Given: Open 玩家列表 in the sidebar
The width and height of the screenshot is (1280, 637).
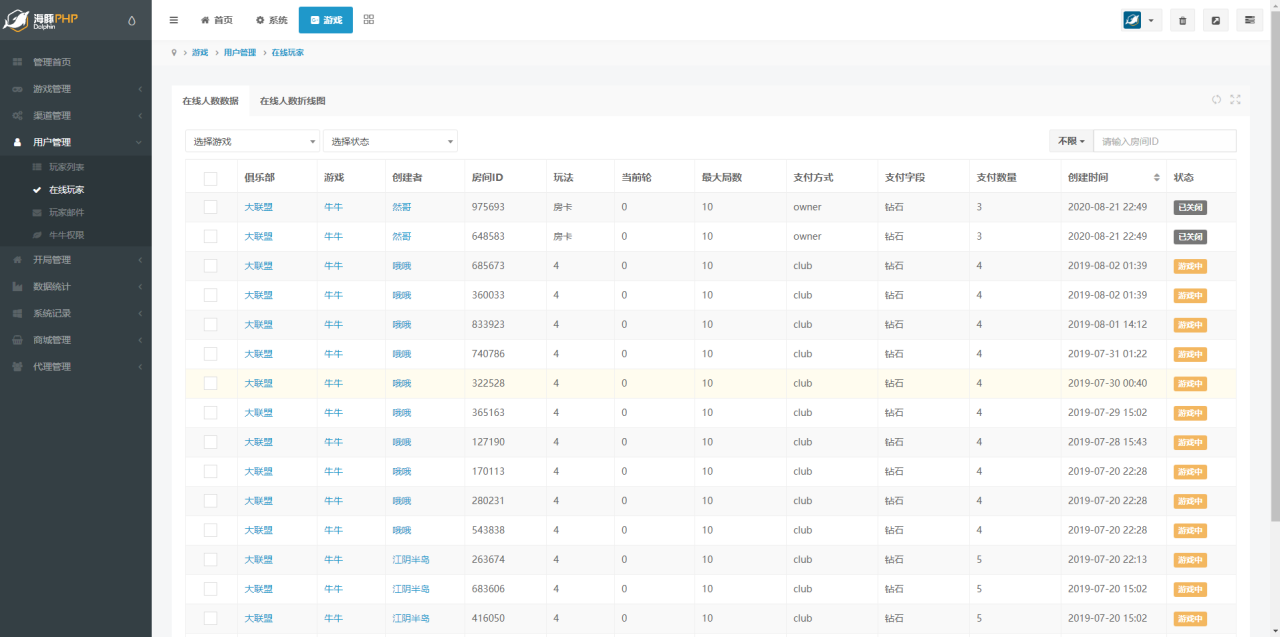Looking at the screenshot, I should point(67,167).
